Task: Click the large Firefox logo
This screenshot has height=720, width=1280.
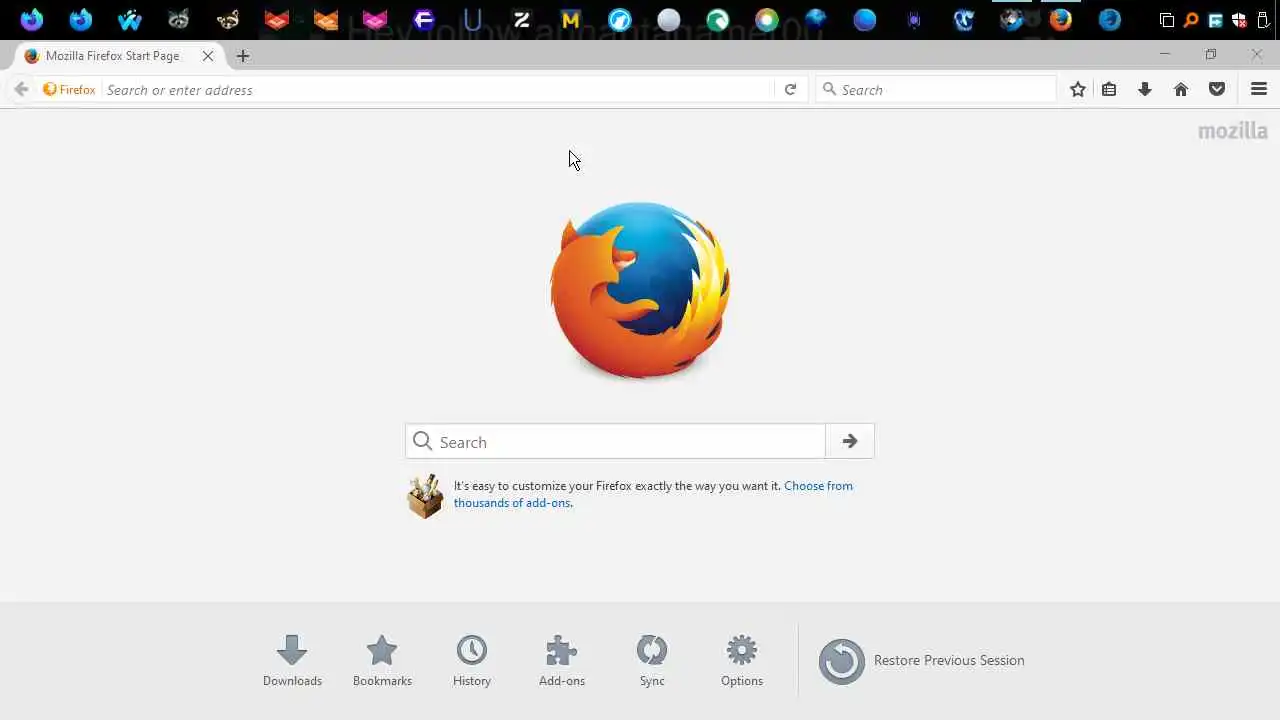Action: pyautogui.click(x=640, y=290)
